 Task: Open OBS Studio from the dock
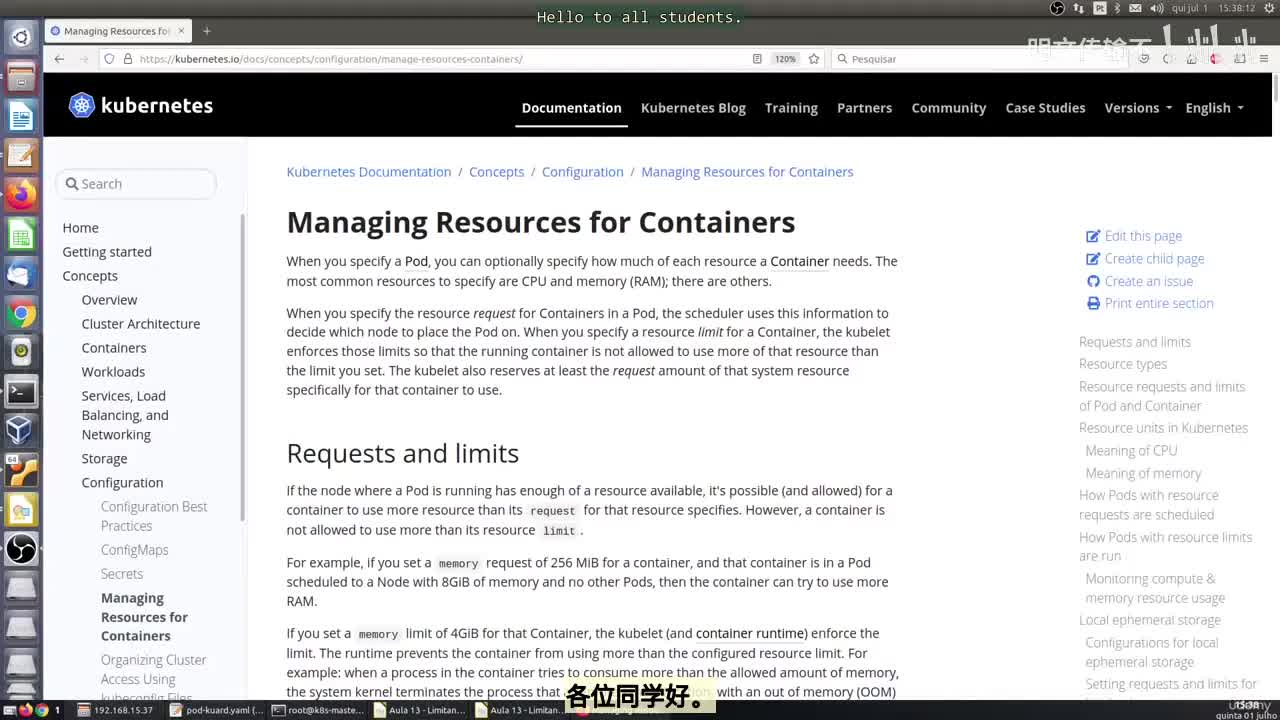pyautogui.click(x=21, y=549)
